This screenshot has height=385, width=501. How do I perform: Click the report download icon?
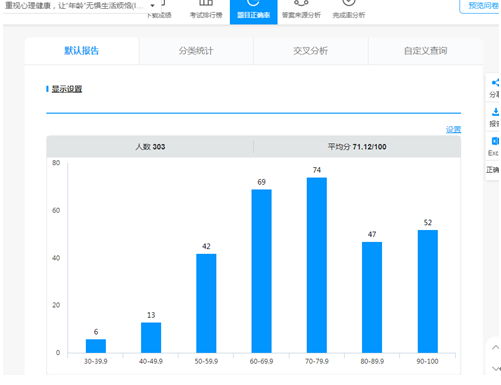coord(495,112)
